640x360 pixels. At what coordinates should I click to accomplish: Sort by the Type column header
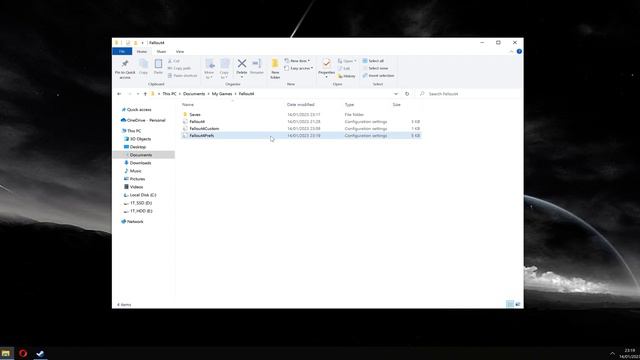[349, 105]
